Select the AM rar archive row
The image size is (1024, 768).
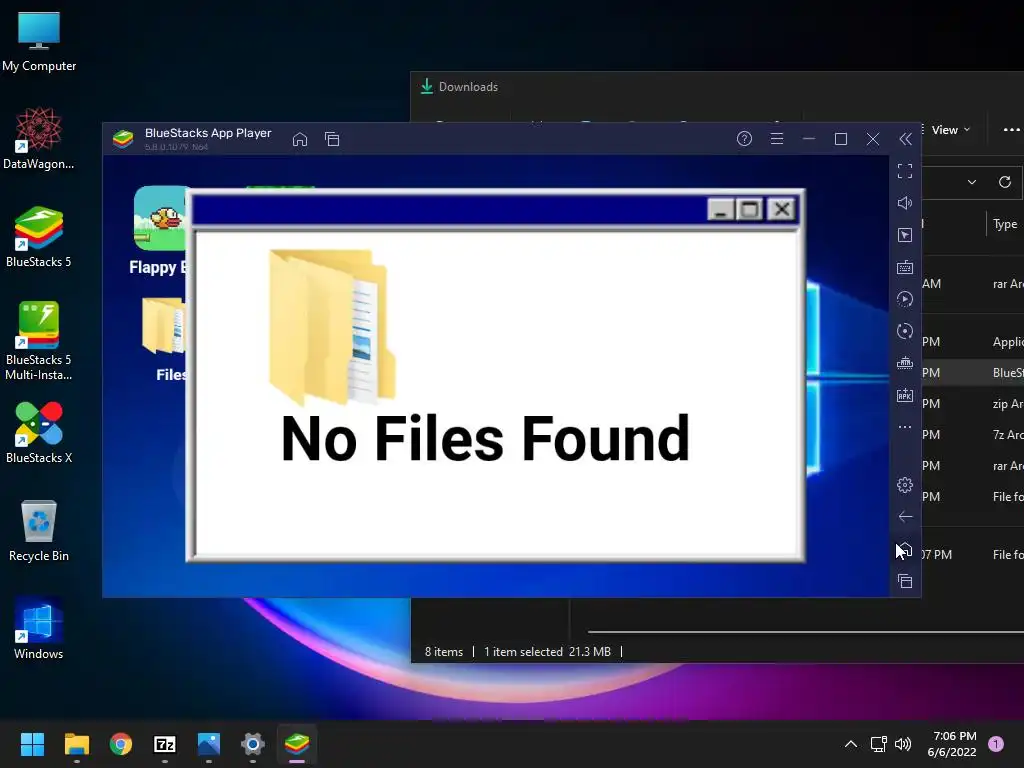click(972, 284)
